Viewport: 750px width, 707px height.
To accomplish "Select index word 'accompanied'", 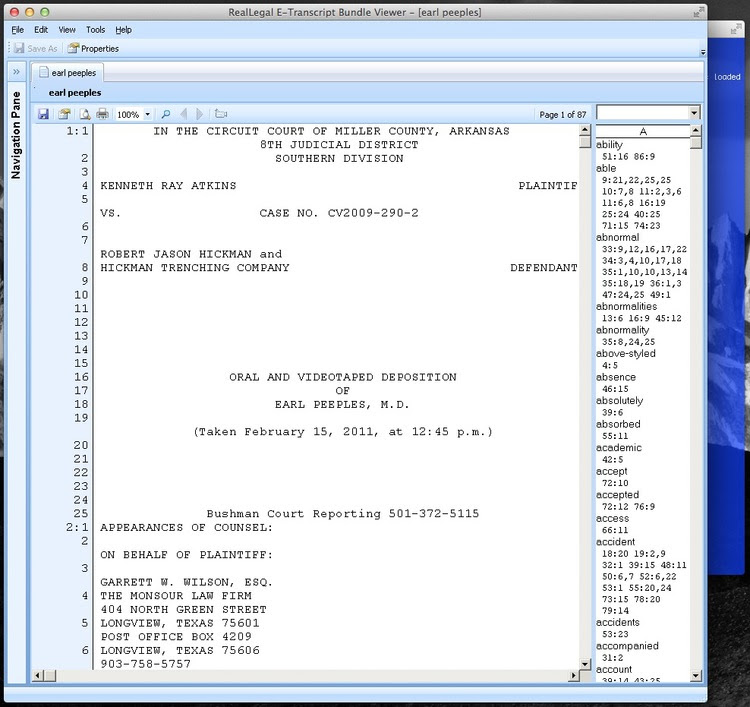I will [x=627, y=646].
